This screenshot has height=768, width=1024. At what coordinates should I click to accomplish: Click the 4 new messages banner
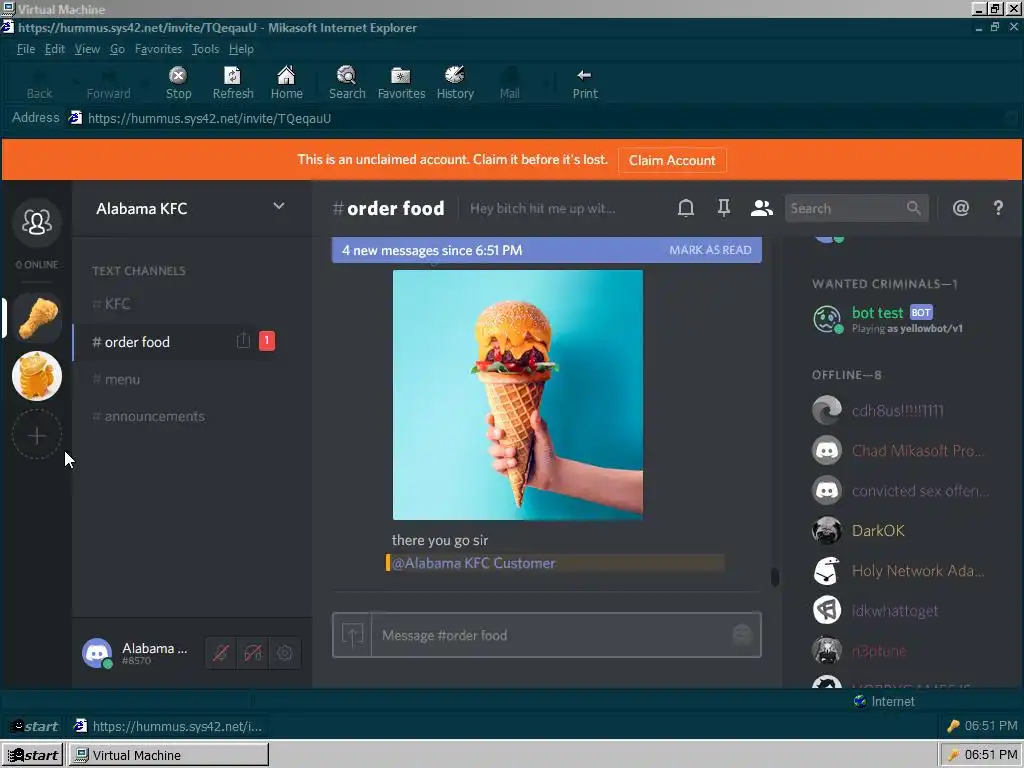547,250
